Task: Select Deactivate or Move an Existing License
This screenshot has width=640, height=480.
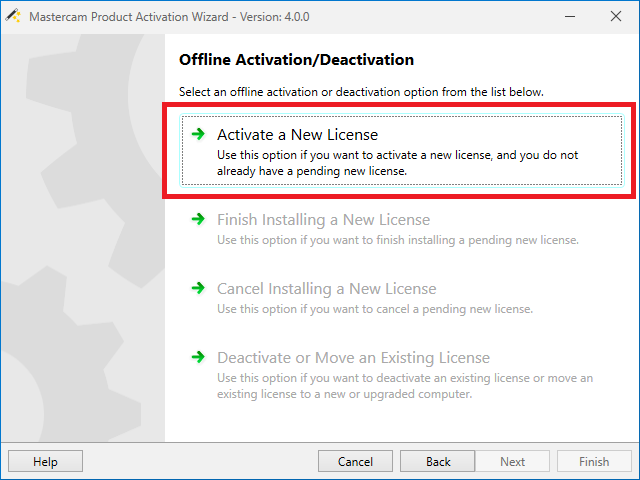Action: pos(353,357)
